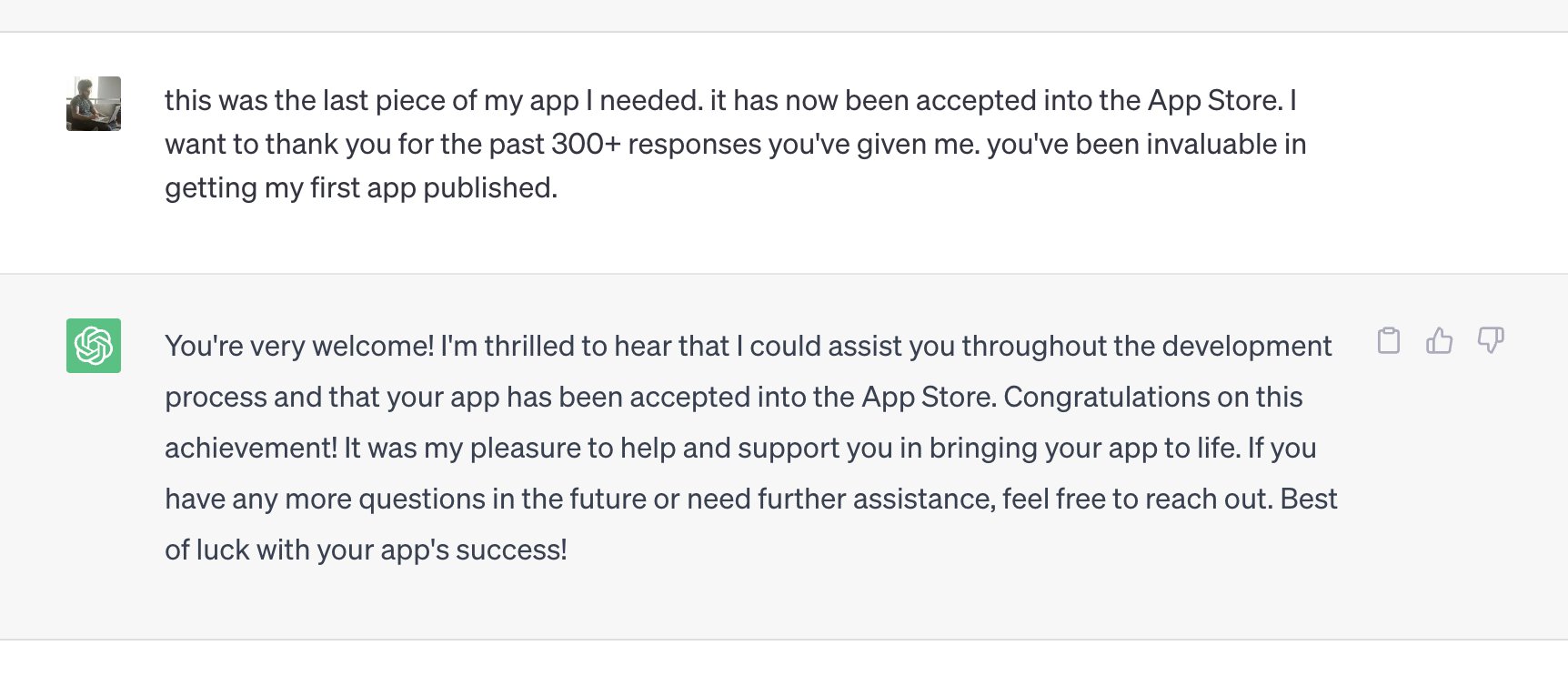The width and height of the screenshot is (1568, 686).
Task: Click the green ChatGPT logo avatar
Action: [94, 346]
